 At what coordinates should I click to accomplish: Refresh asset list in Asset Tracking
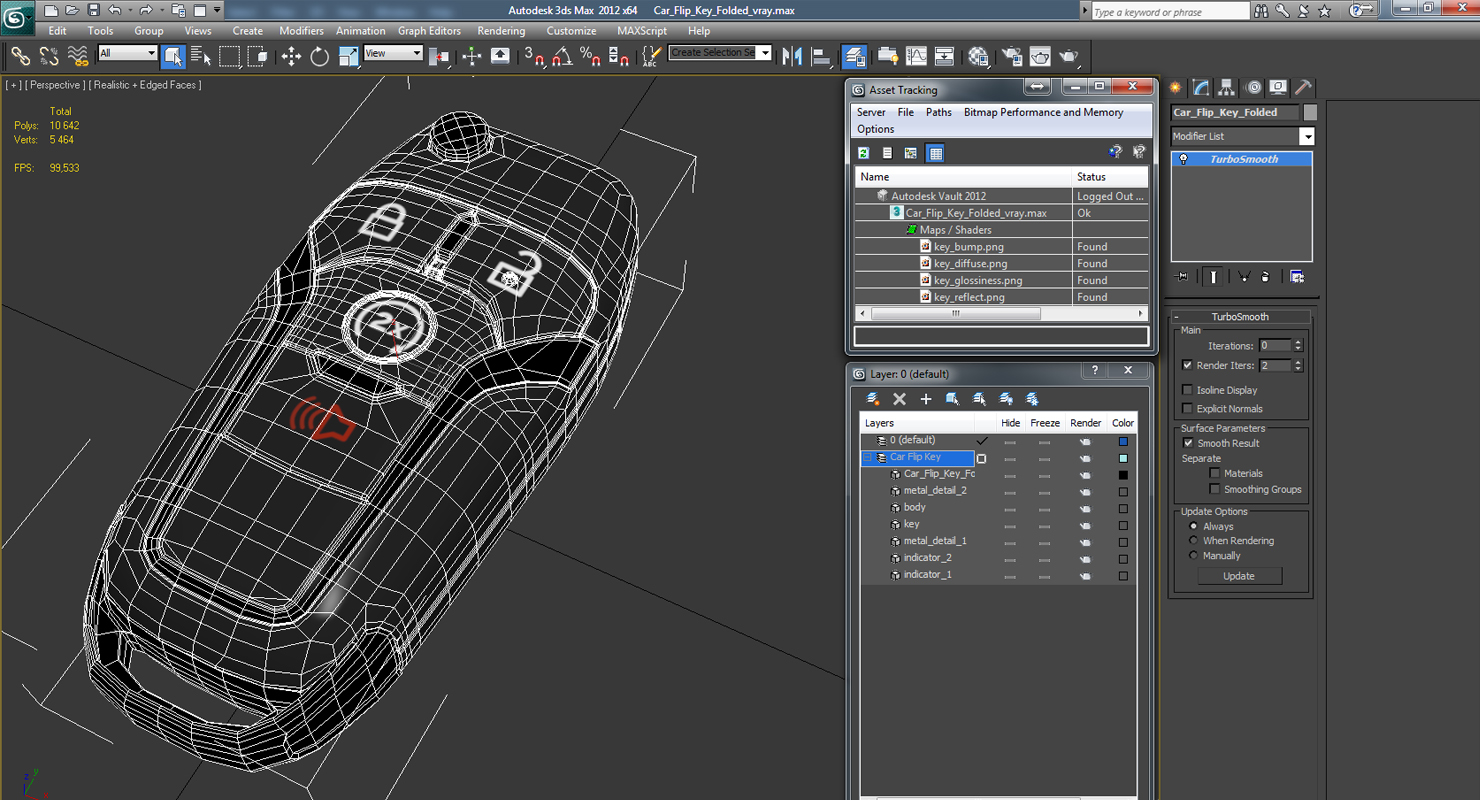[864, 153]
